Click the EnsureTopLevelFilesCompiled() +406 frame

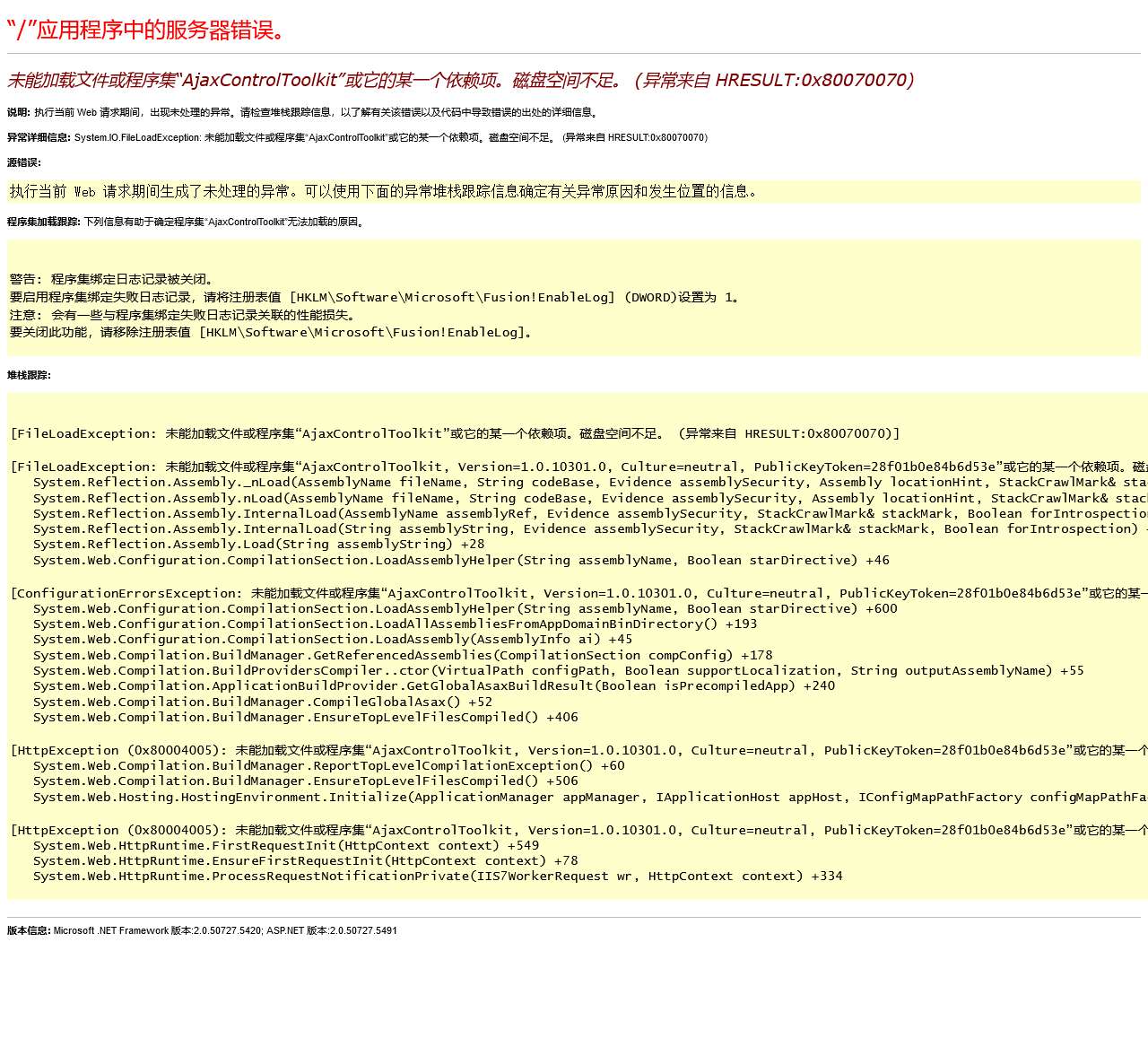[x=306, y=717]
